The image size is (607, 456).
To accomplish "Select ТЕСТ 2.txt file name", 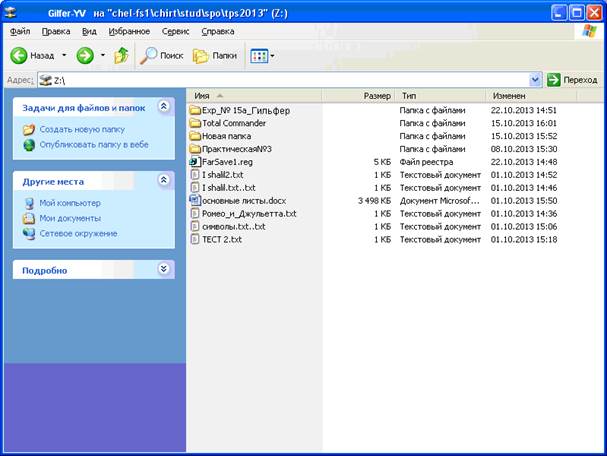I will (222, 240).
